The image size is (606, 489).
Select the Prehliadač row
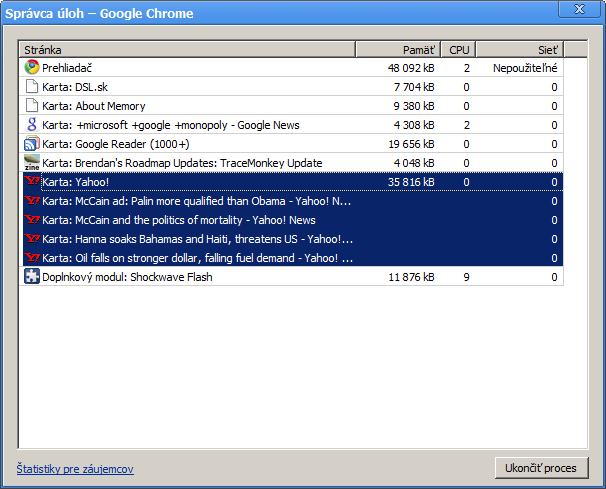click(x=293, y=68)
